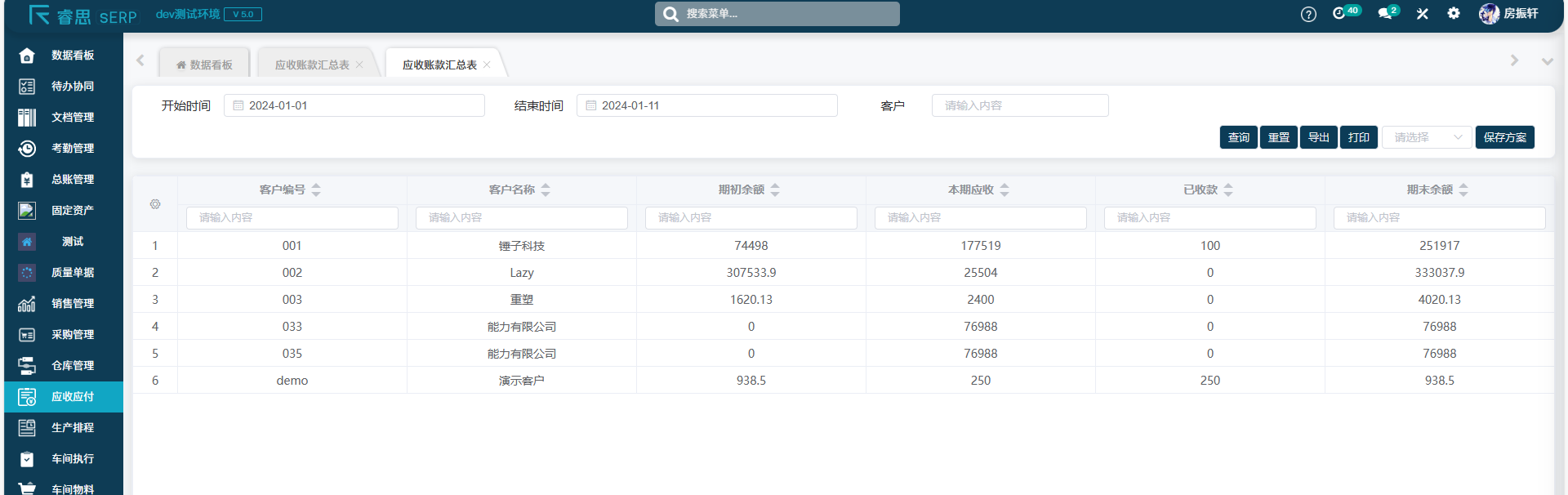Screen dimensions: 1568x495
Task: Open the settings gear in top bar
Action: [x=1454, y=14]
